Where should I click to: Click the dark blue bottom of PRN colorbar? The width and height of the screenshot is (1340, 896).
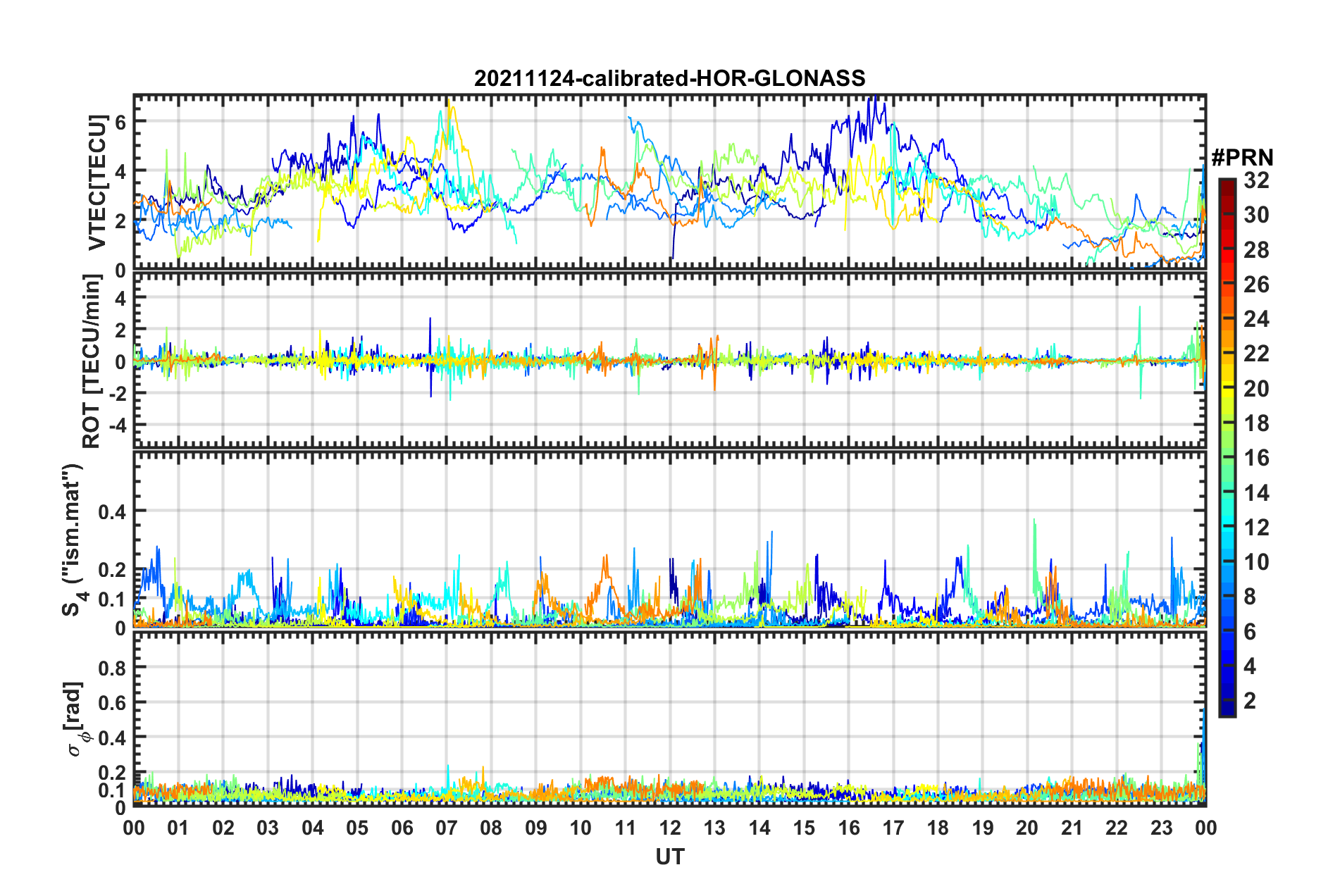click(1227, 708)
